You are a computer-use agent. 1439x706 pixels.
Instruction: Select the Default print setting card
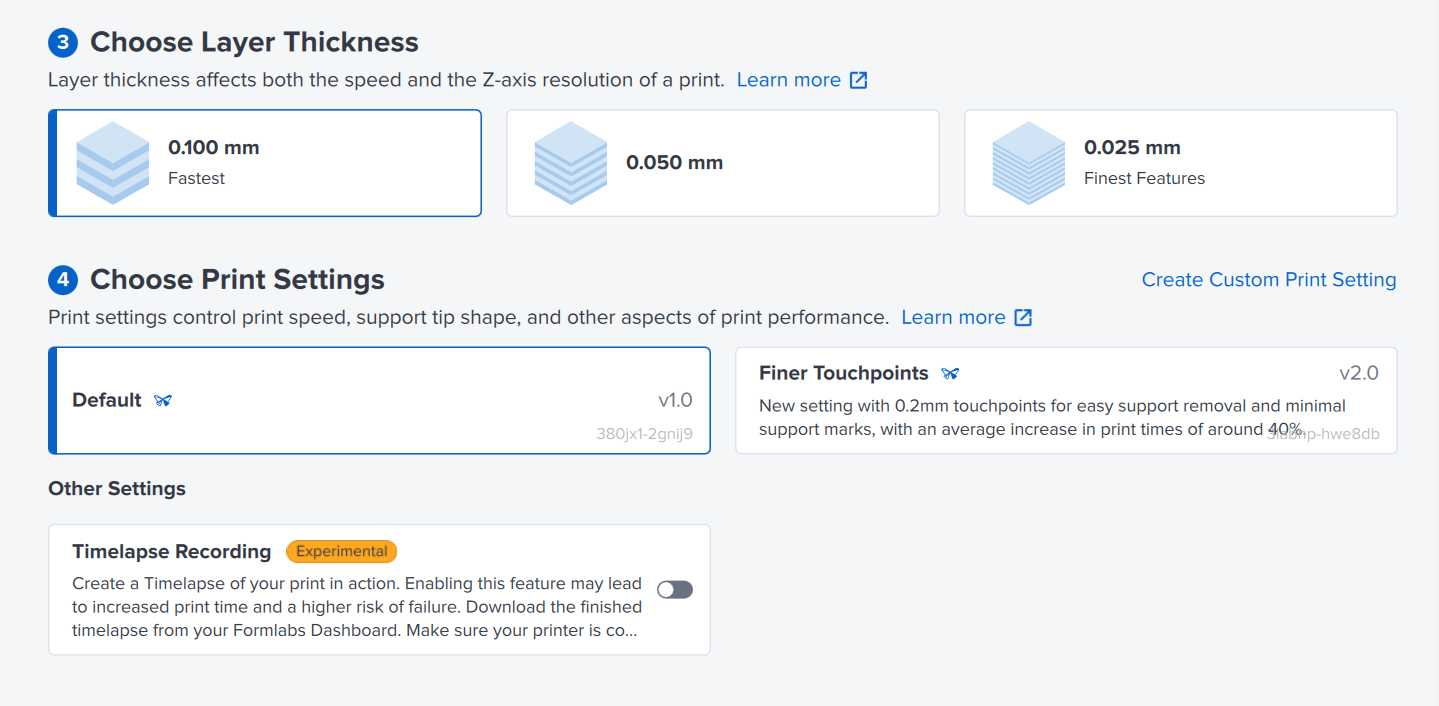coord(379,400)
